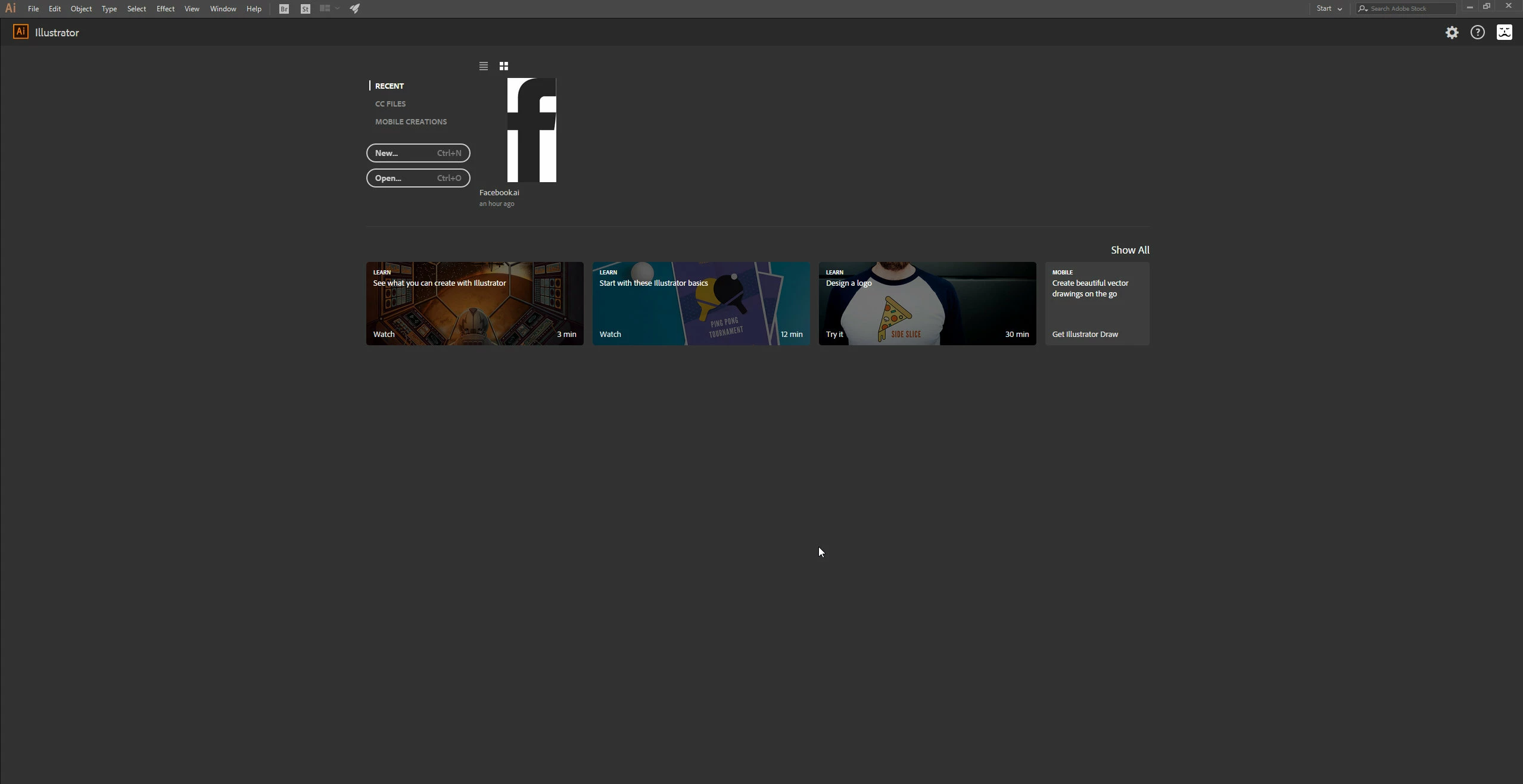This screenshot has width=1523, height=784.
Task: Open Adobe Bridge from the Br icon
Action: coord(284,9)
